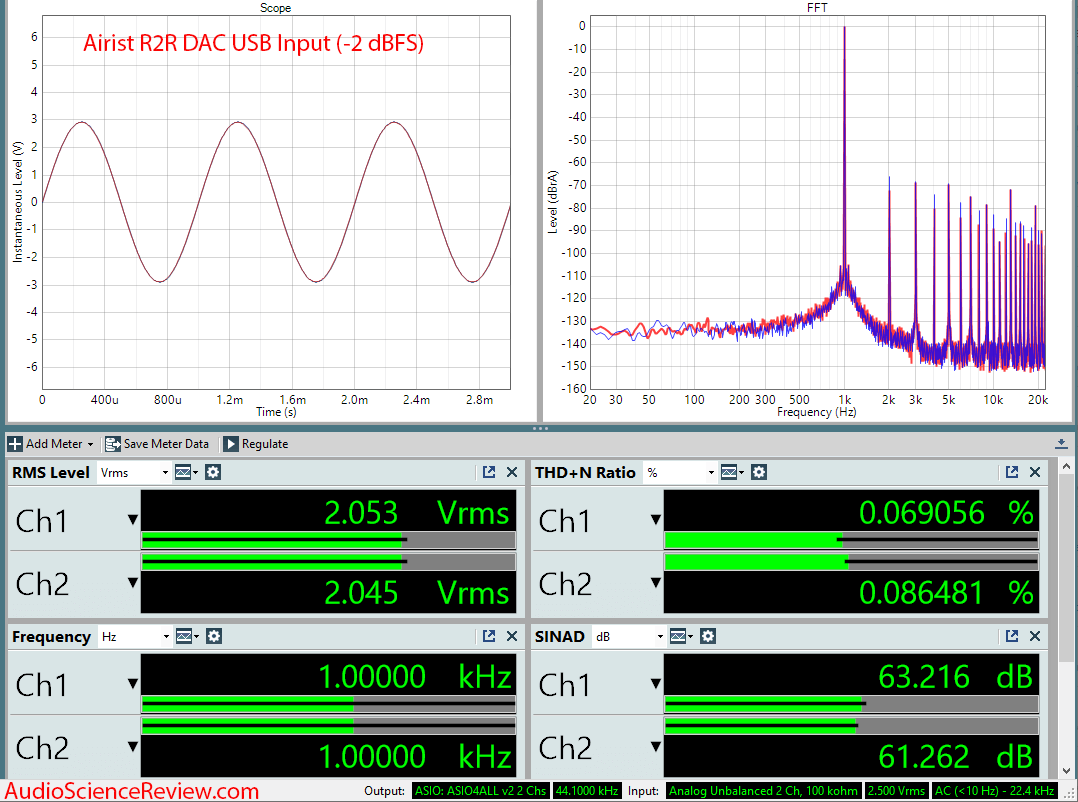Click SINAD meter graph view icon

[x=681, y=636]
